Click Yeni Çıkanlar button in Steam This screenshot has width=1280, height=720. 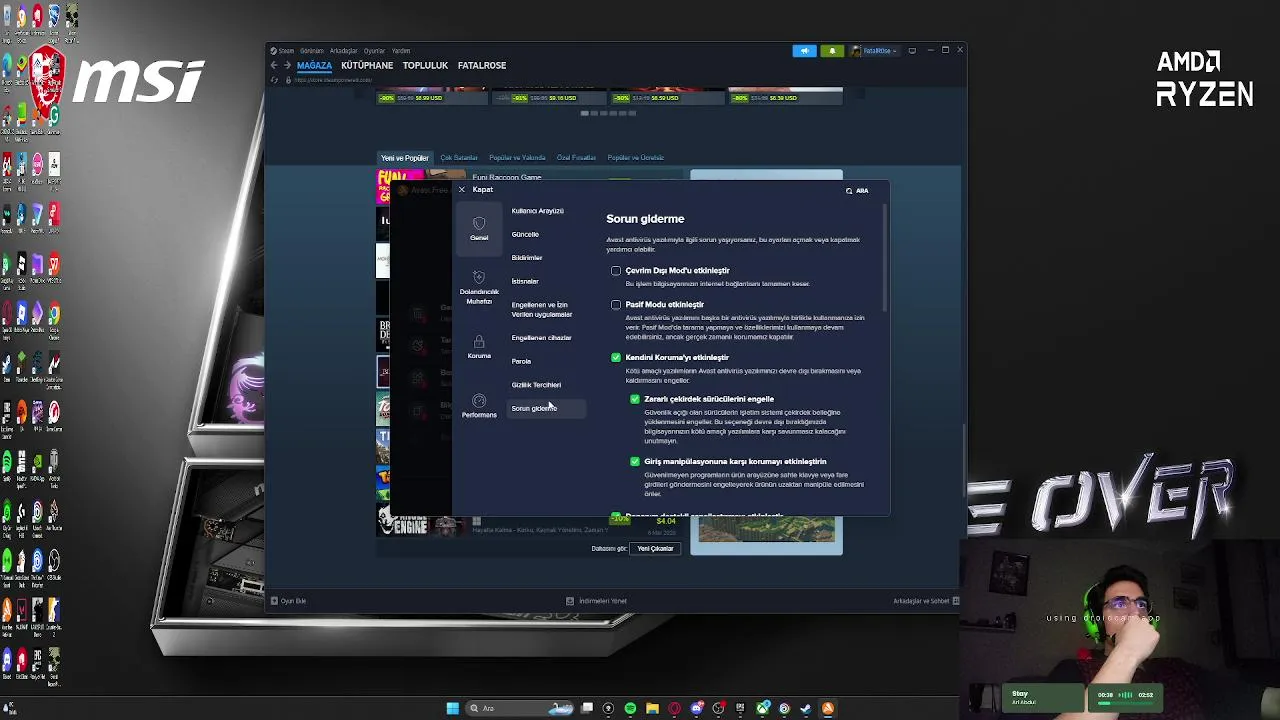coord(656,549)
